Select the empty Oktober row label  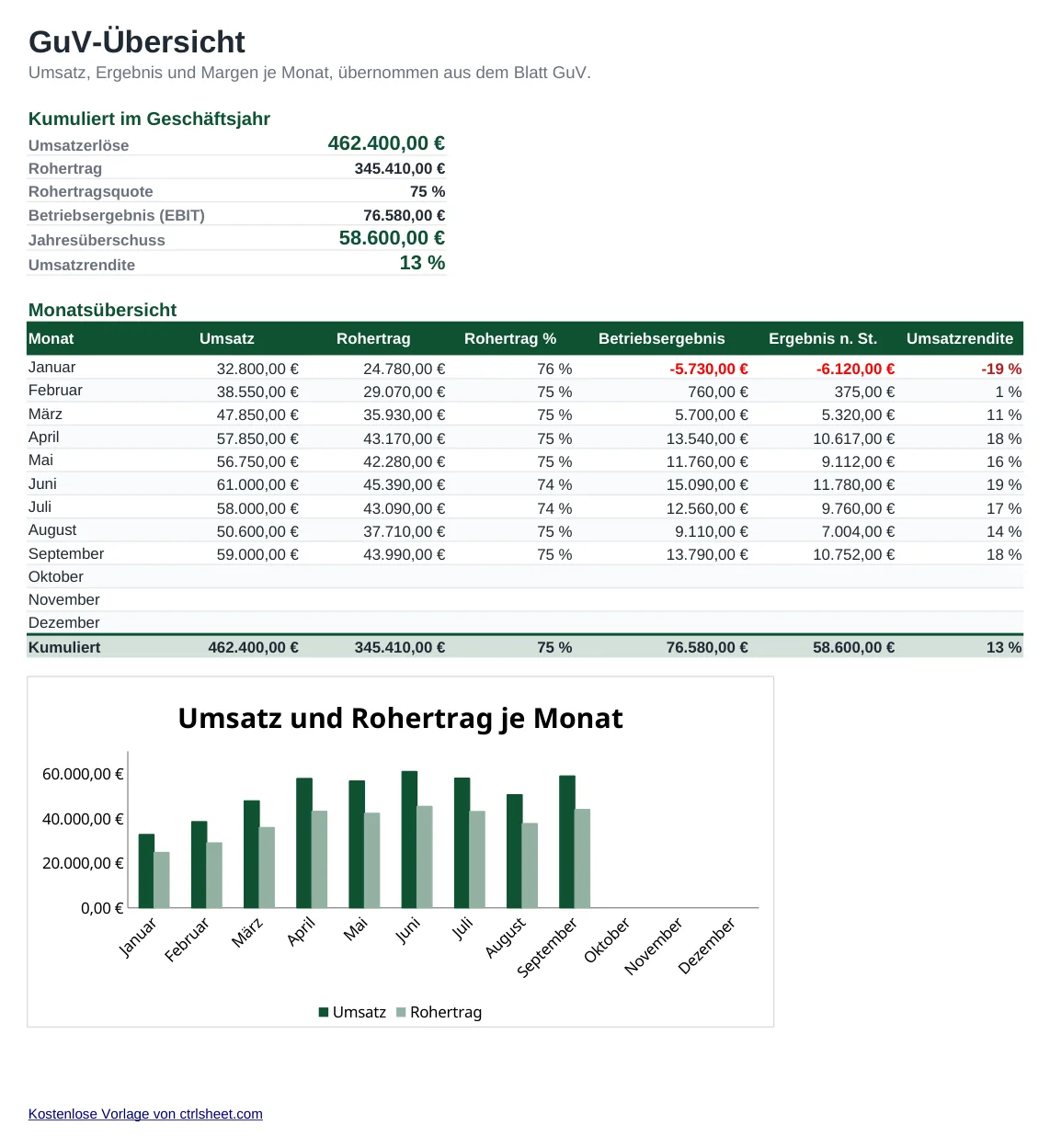tap(56, 576)
